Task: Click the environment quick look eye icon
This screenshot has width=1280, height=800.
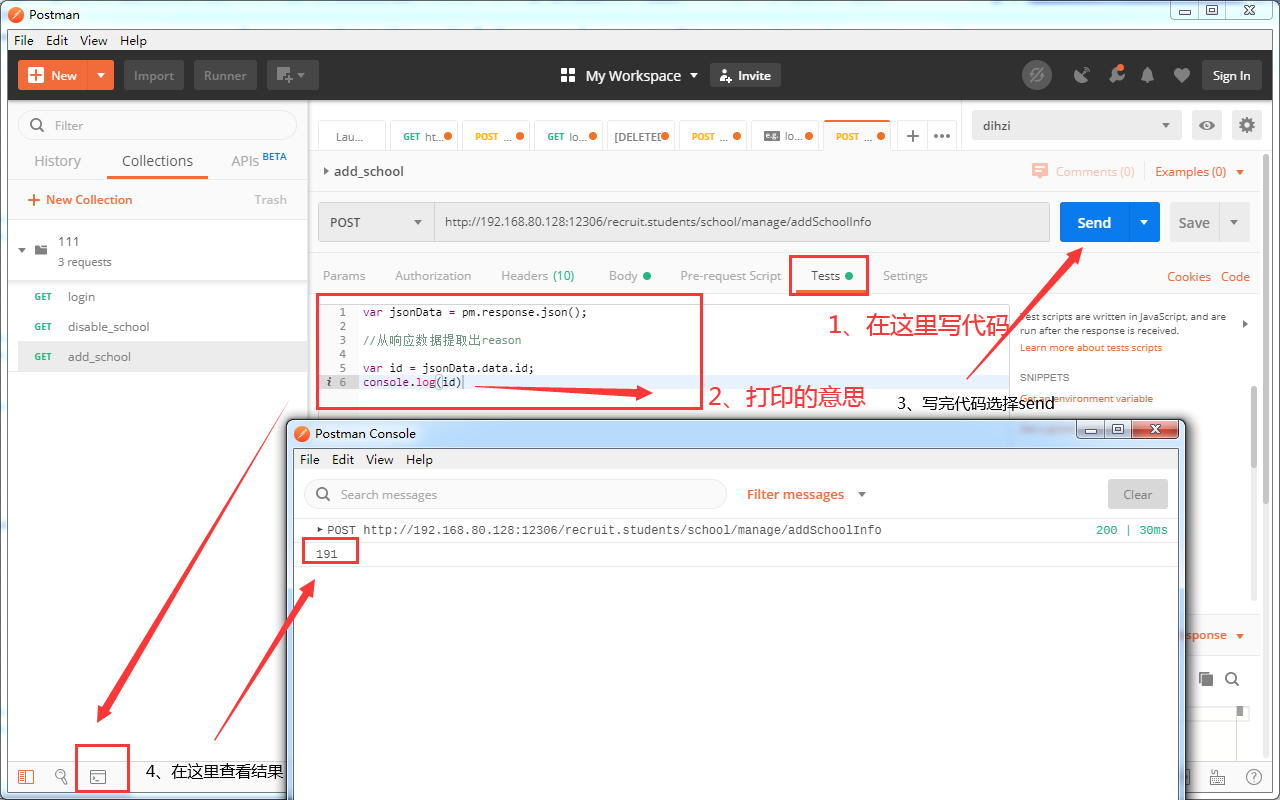Action: [1208, 125]
